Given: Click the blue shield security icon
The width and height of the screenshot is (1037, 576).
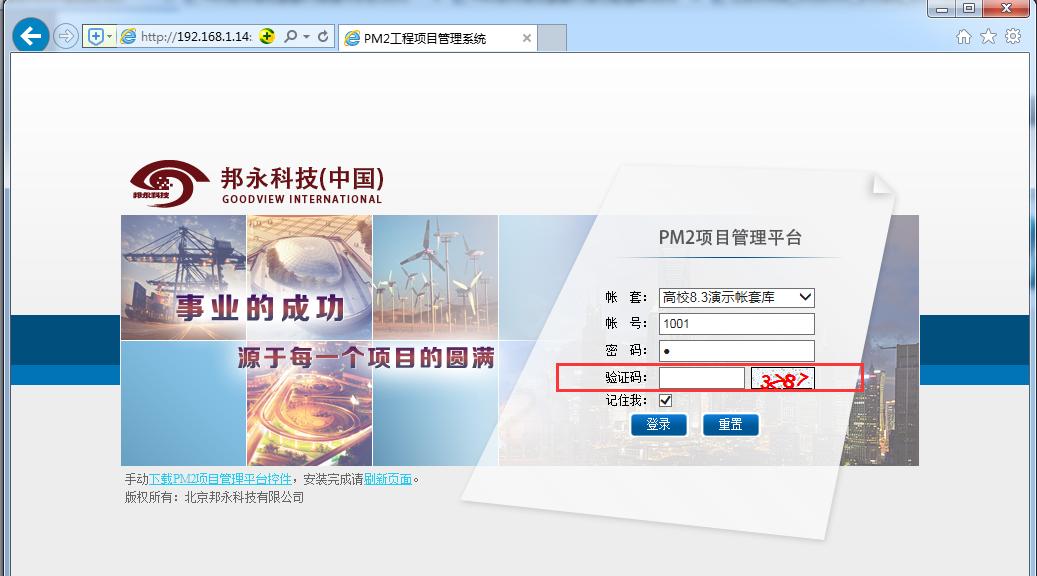Looking at the screenshot, I should click(x=96, y=37).
